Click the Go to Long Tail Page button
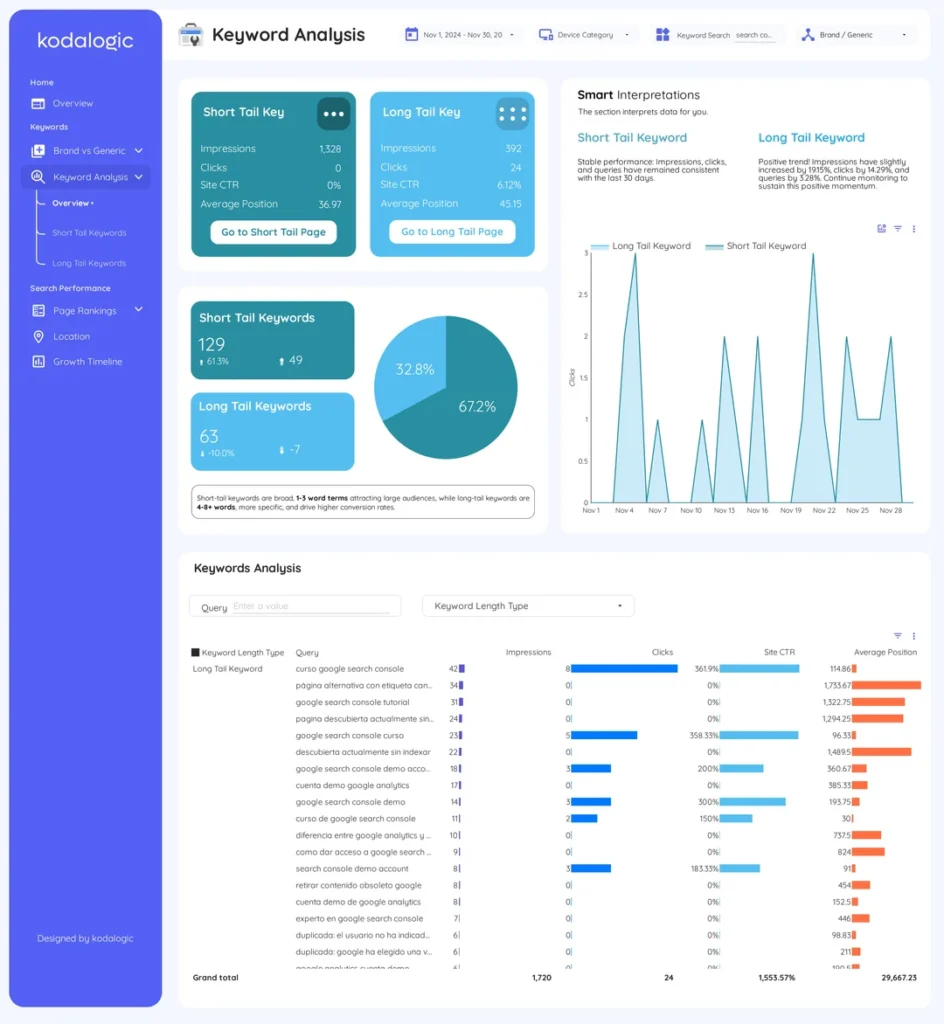Screen dimensions: 944x1024 (452, 232)
